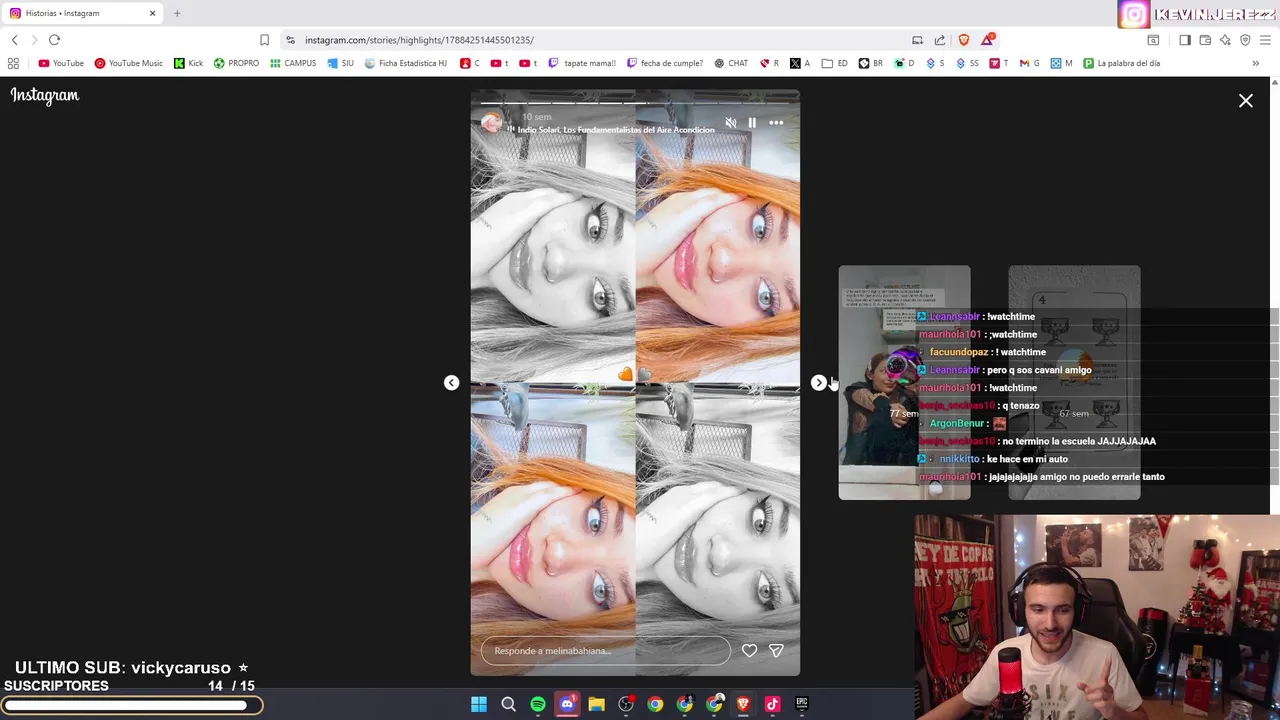Reload the page

coord(54,40)
